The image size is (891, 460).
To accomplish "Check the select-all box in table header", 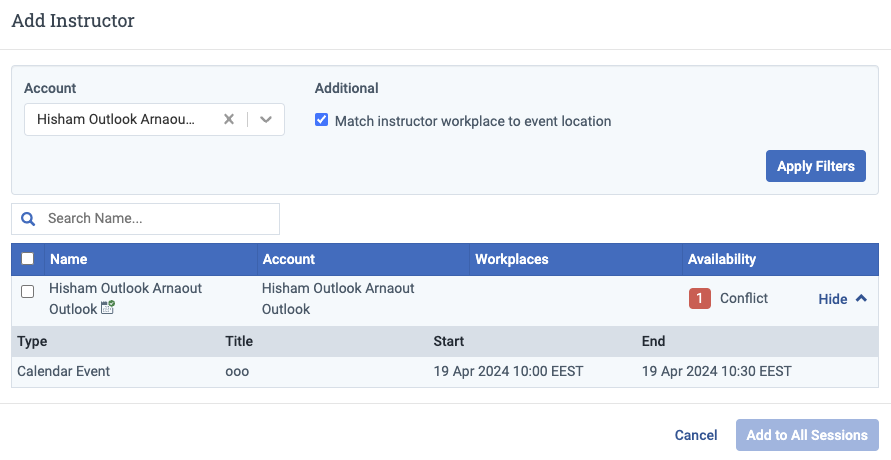I will [x=27, y=259].
